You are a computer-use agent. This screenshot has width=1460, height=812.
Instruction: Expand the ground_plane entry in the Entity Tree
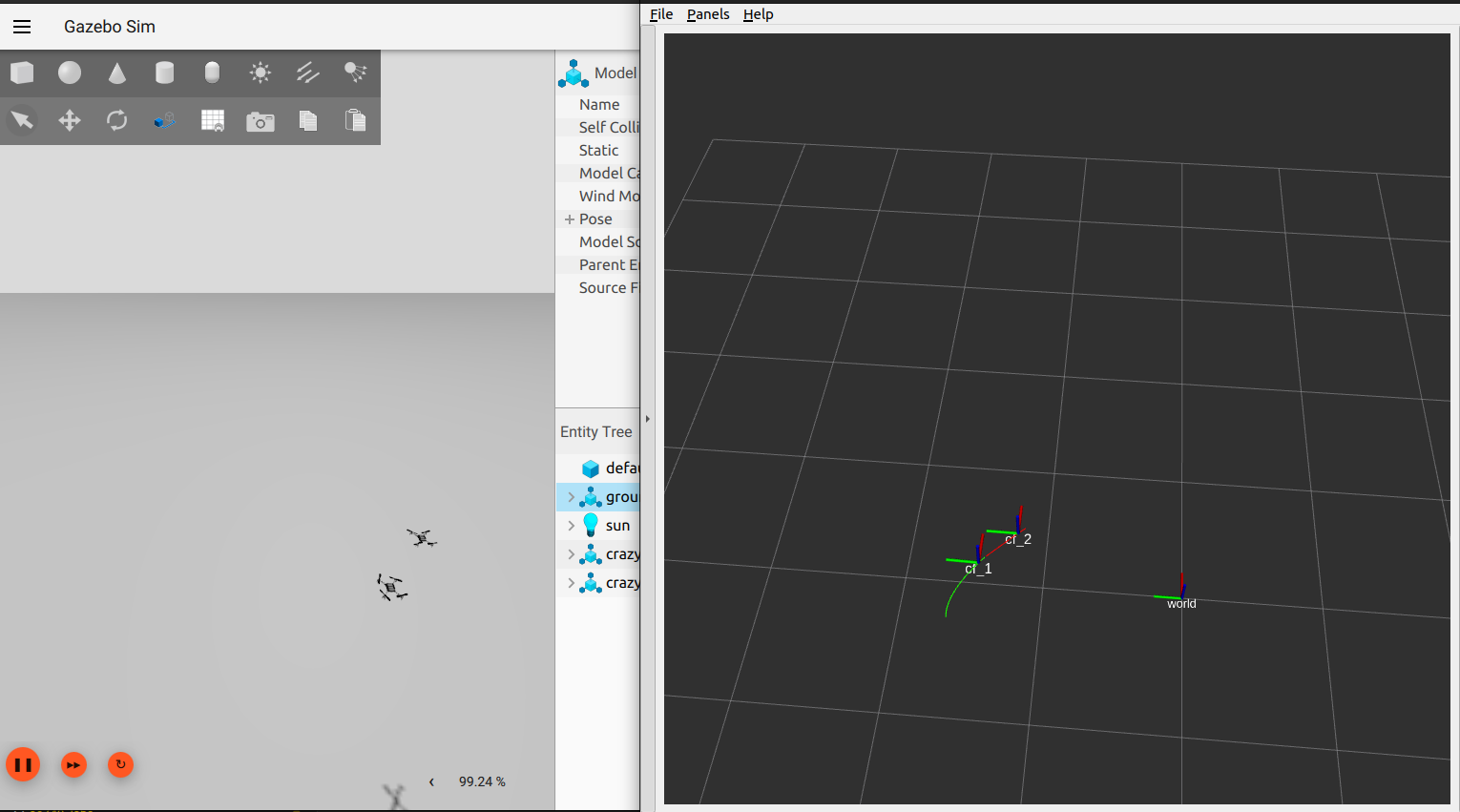(573, 496)
